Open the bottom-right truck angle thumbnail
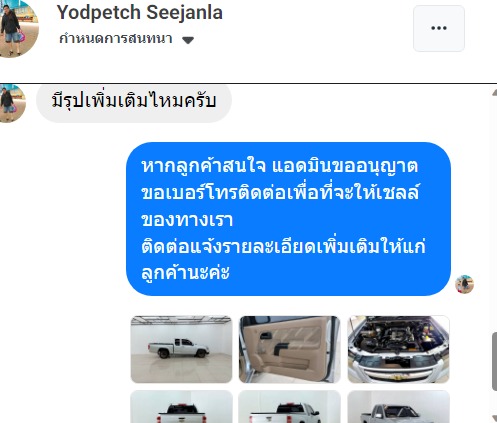 pos(398,407)
